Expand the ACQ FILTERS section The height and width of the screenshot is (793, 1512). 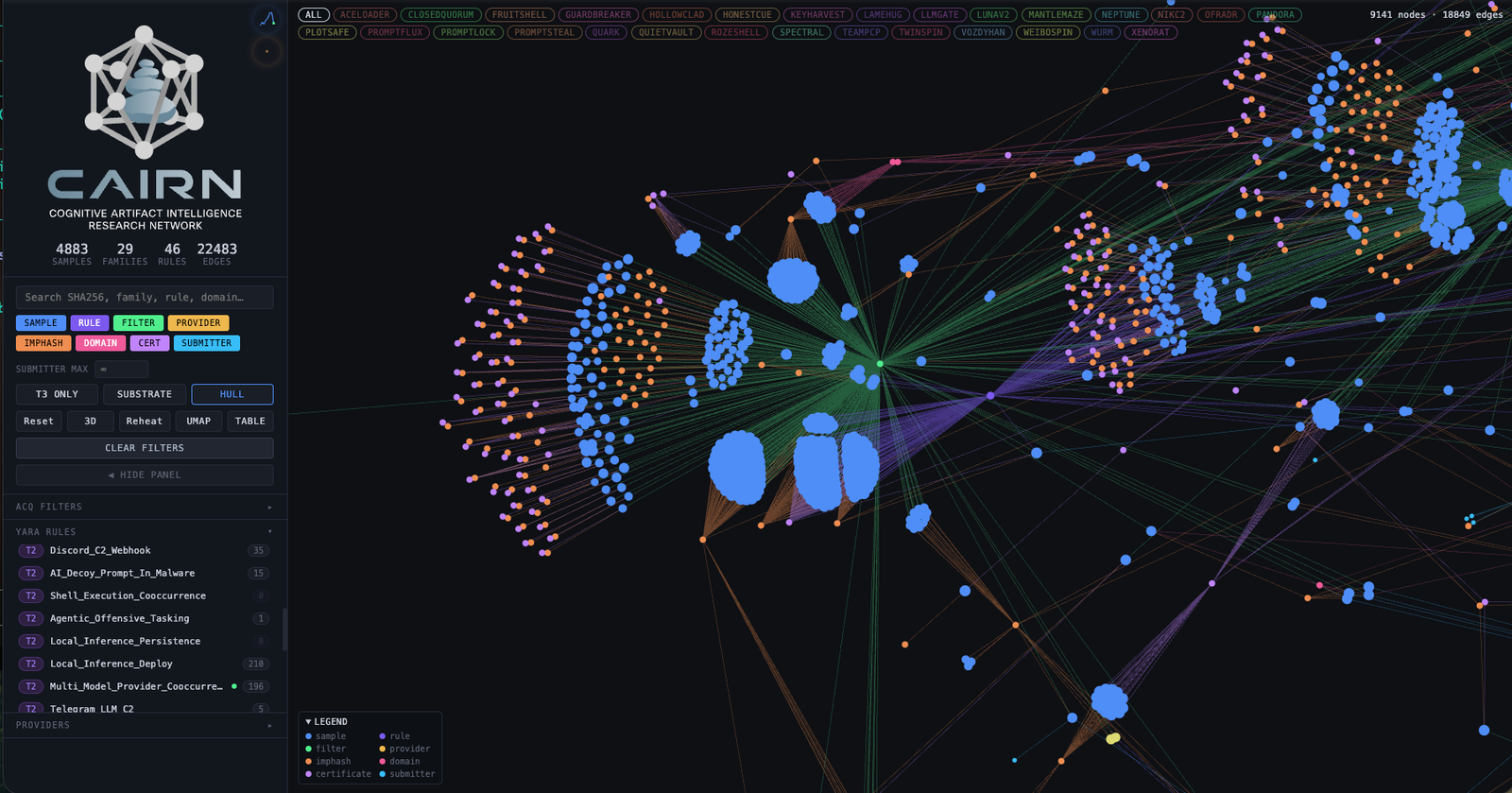(x=145, y=507)
